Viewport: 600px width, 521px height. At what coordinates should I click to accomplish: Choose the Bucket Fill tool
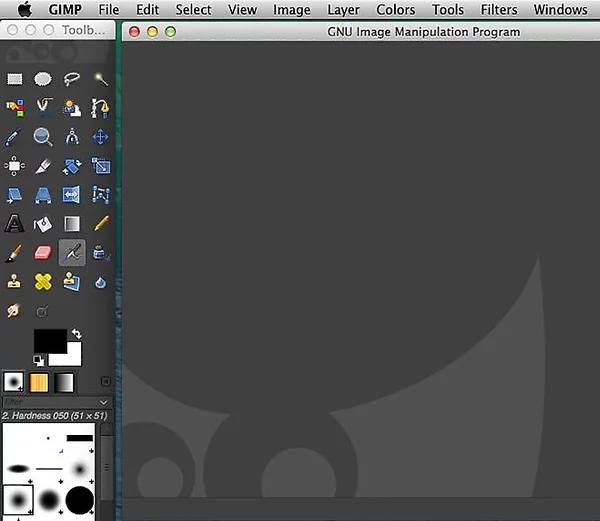pos(43,224)
